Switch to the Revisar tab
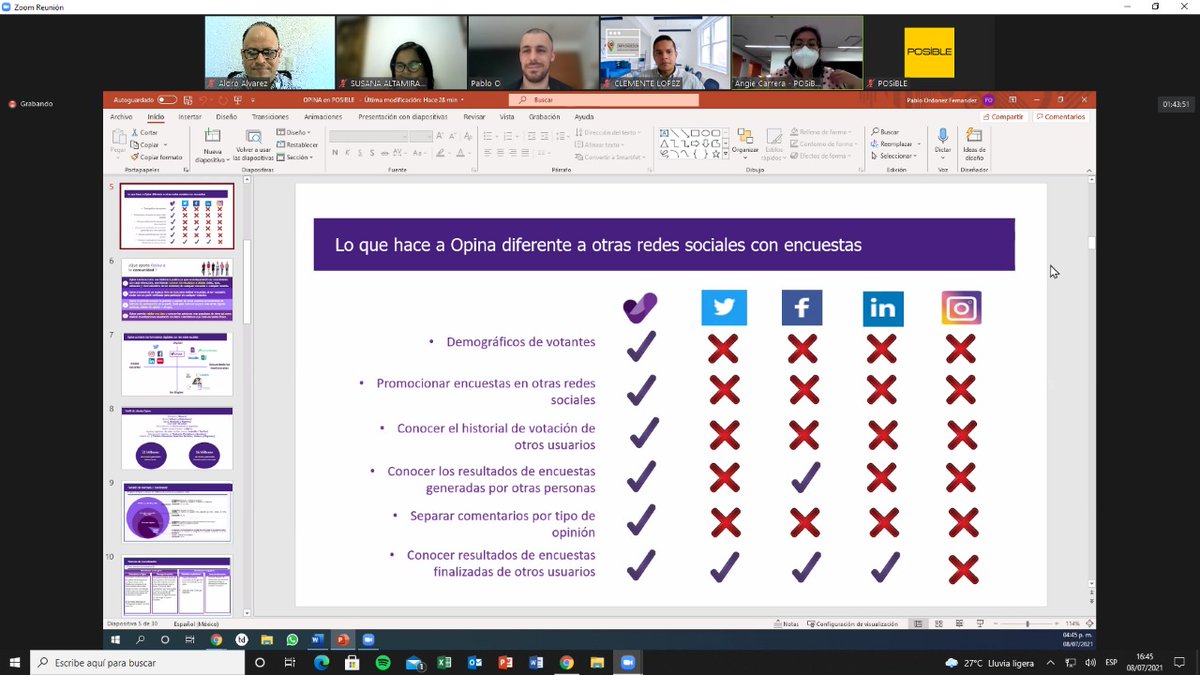Screen dimensions: 1200x675 tap(474, 116)
